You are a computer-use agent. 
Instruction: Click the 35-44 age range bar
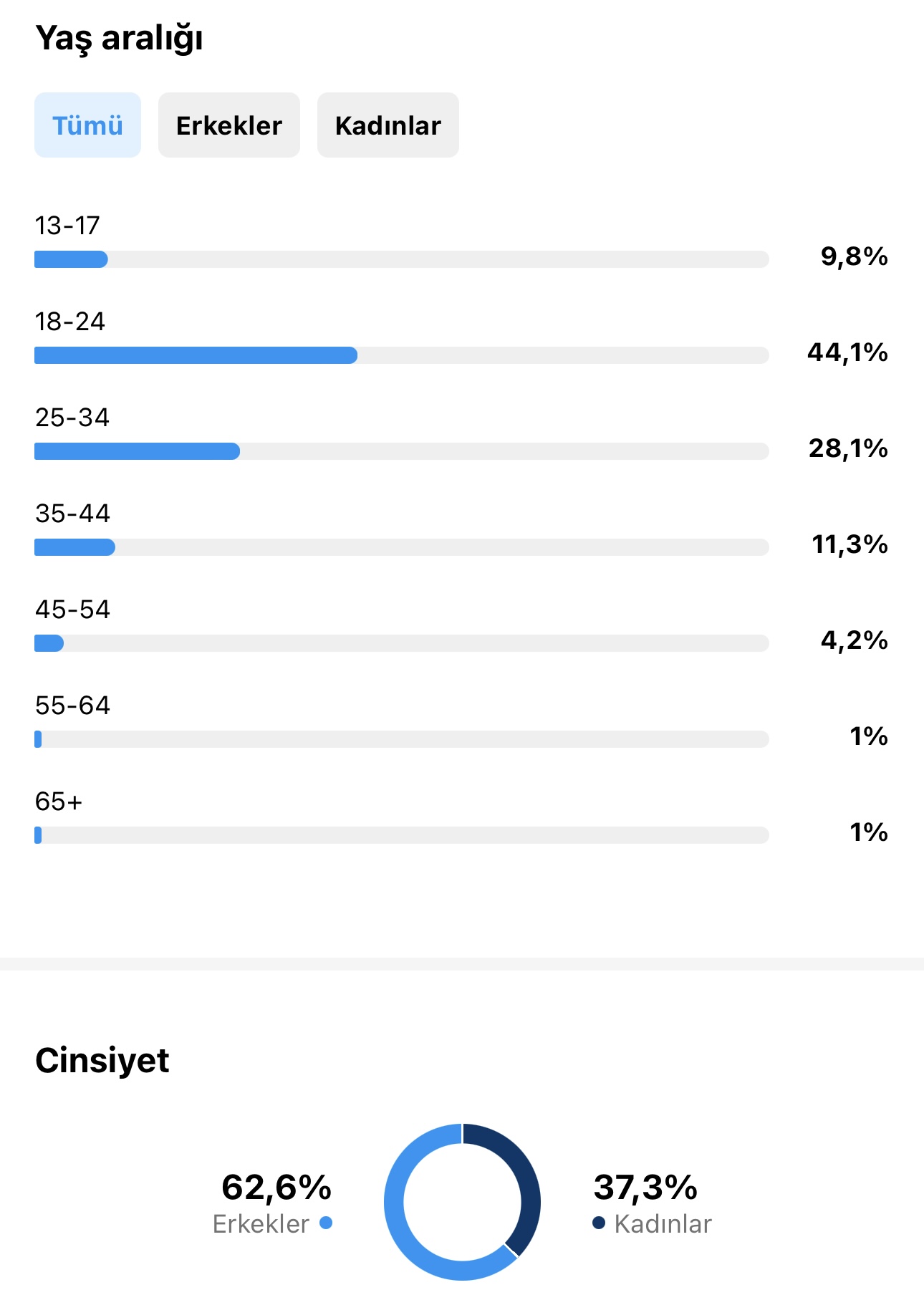[401, 547]
